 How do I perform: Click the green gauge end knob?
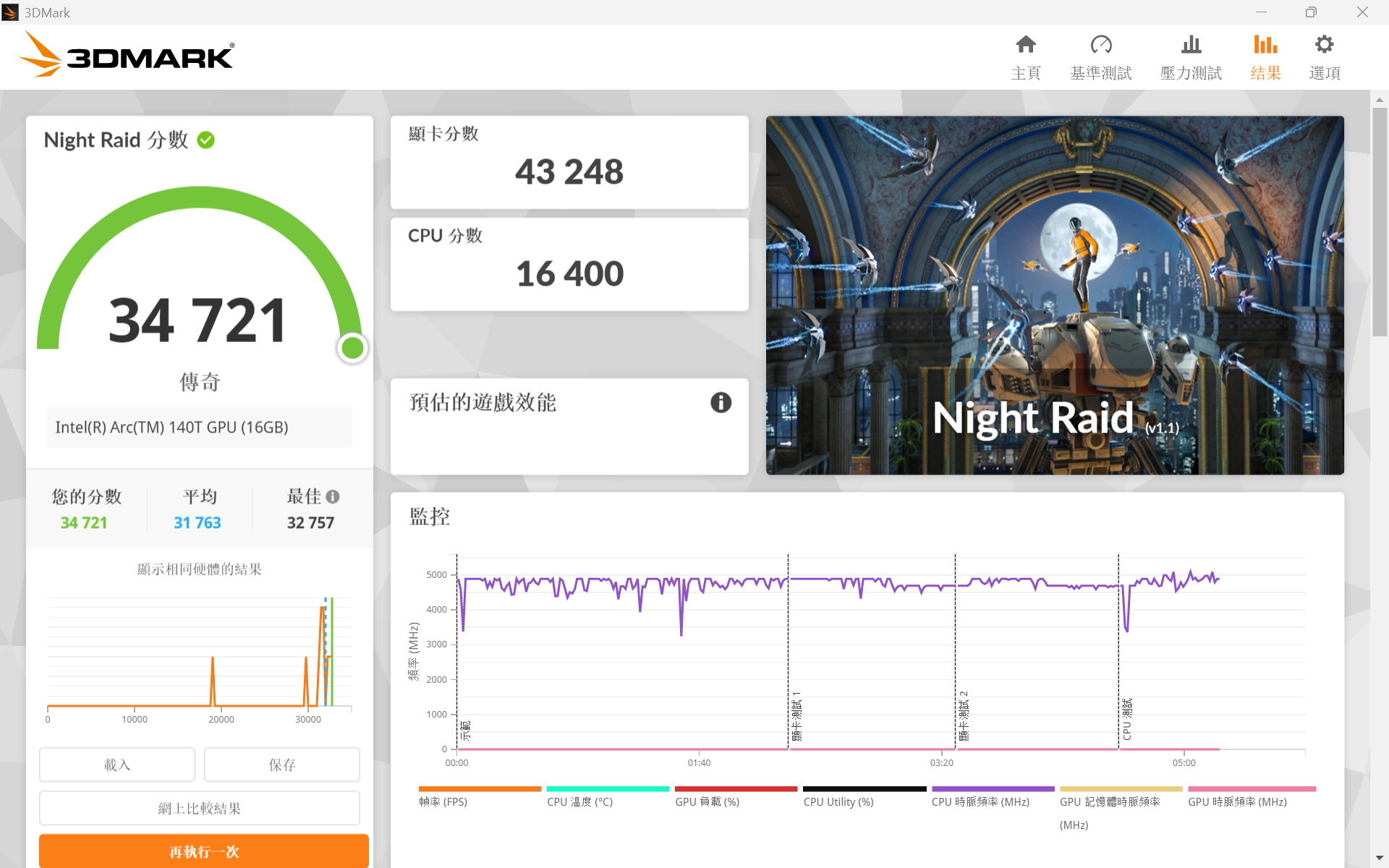pyautogui.click(x=352, y=348)
